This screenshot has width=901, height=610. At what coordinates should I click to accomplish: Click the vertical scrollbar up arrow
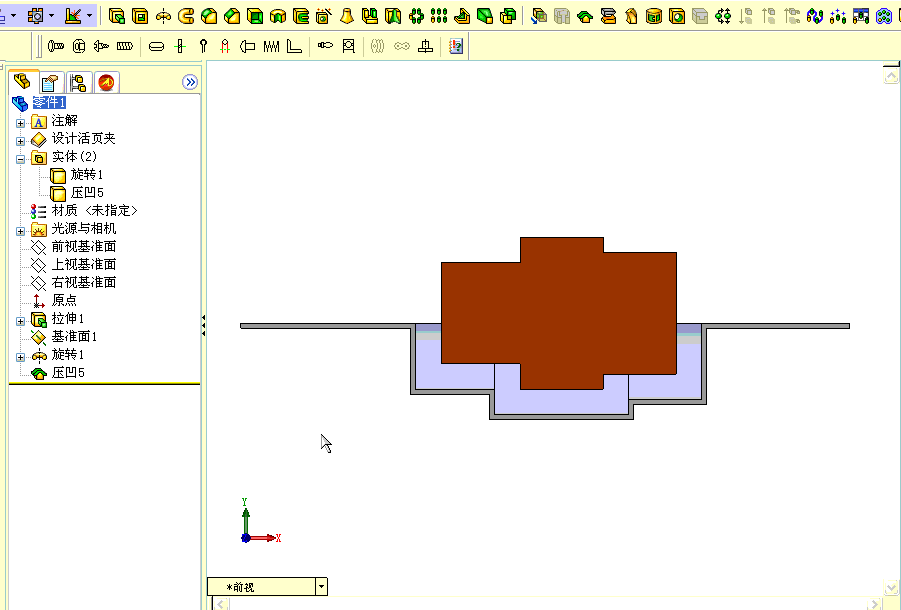click(x=891, y=76)
